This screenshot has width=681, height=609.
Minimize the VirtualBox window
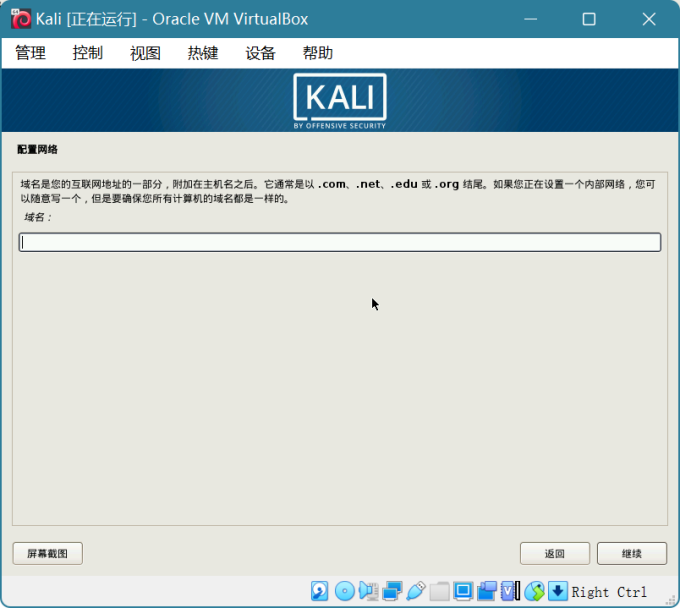click(x=531, y=19)
